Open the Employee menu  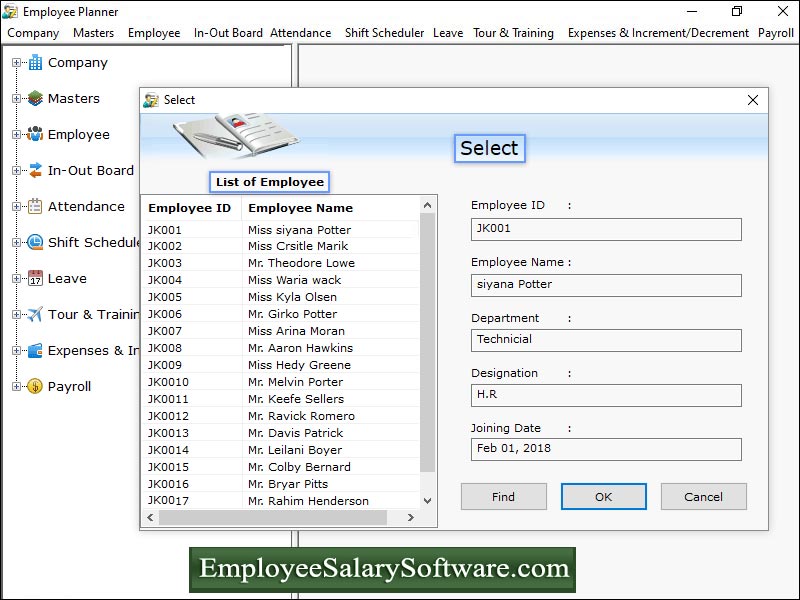pyautogui.click(x=154, y=33)
